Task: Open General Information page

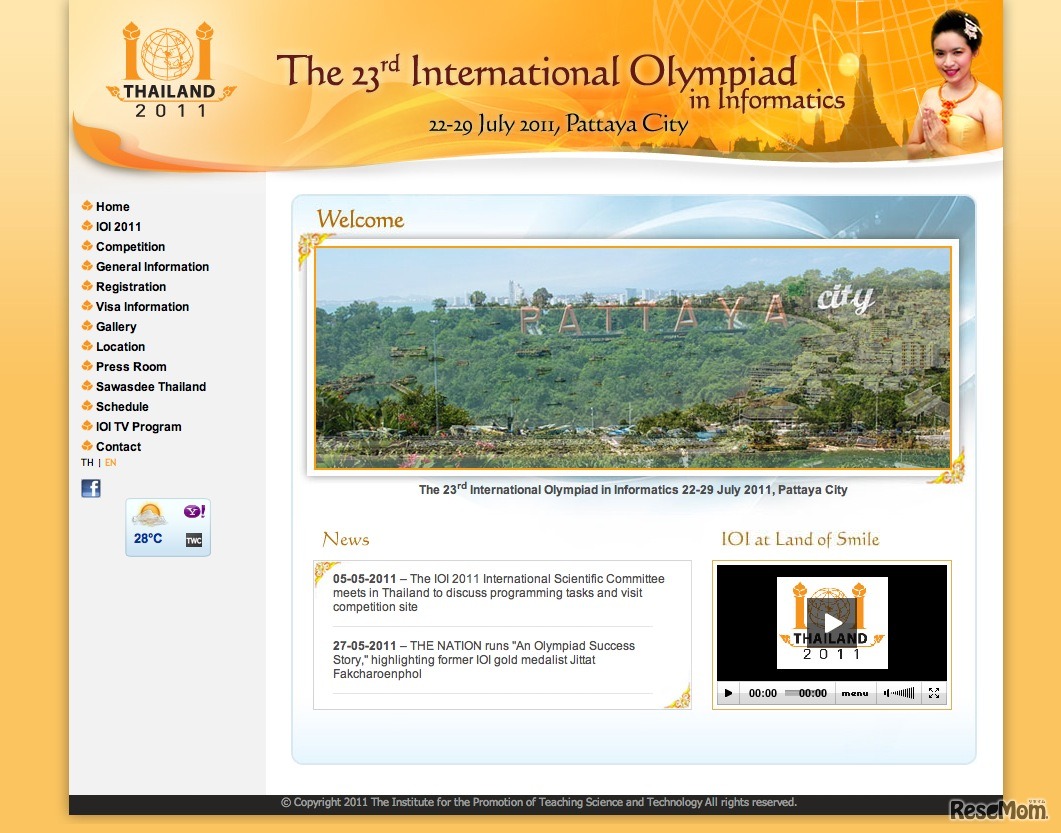Action: (152, 267)
